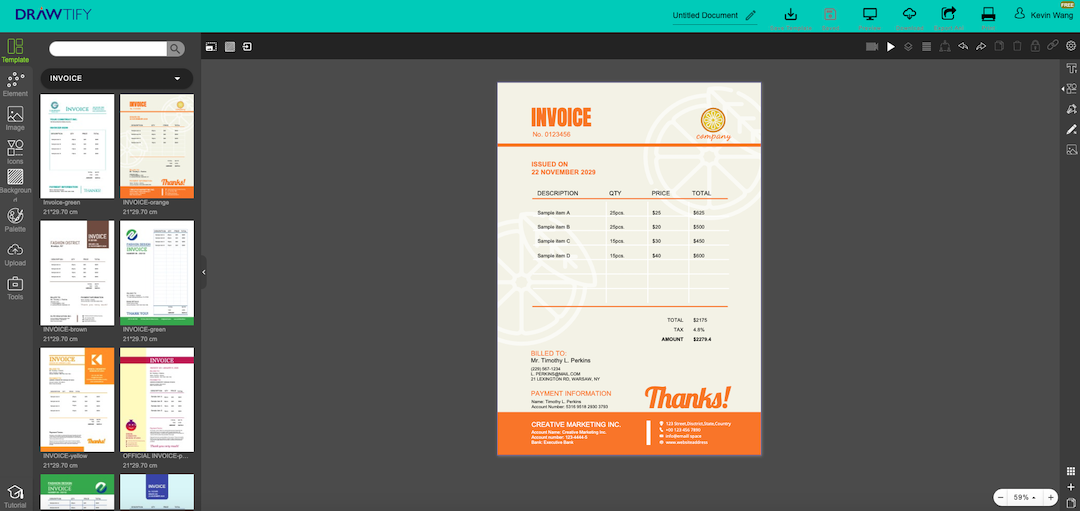Viewport: 1080px width, 511px height.
Task: Select the INVOICE-orange template thumbnail
Action: tap(157, 146)
